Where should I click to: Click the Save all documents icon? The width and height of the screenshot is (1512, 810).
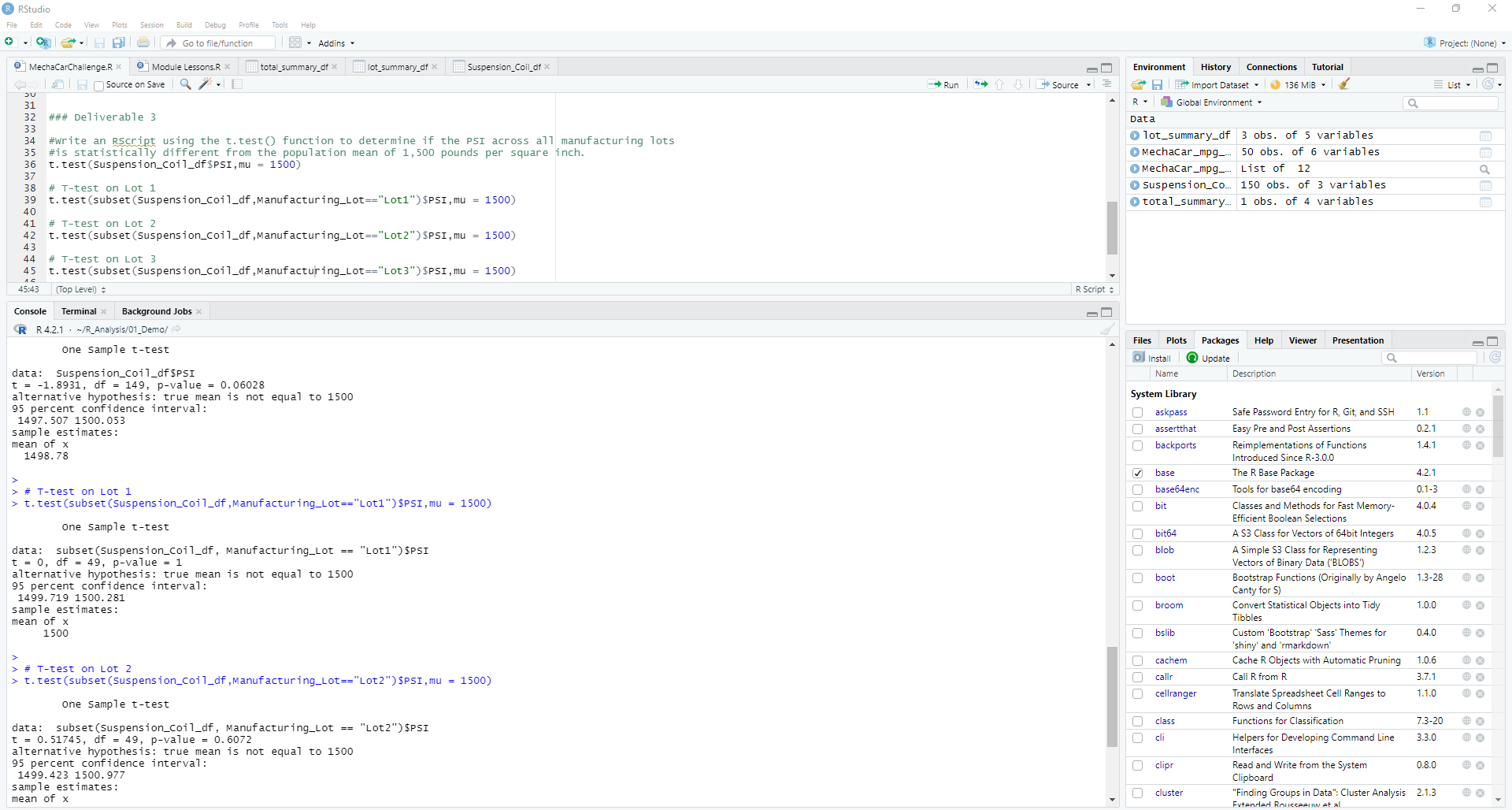click(119, 43)
